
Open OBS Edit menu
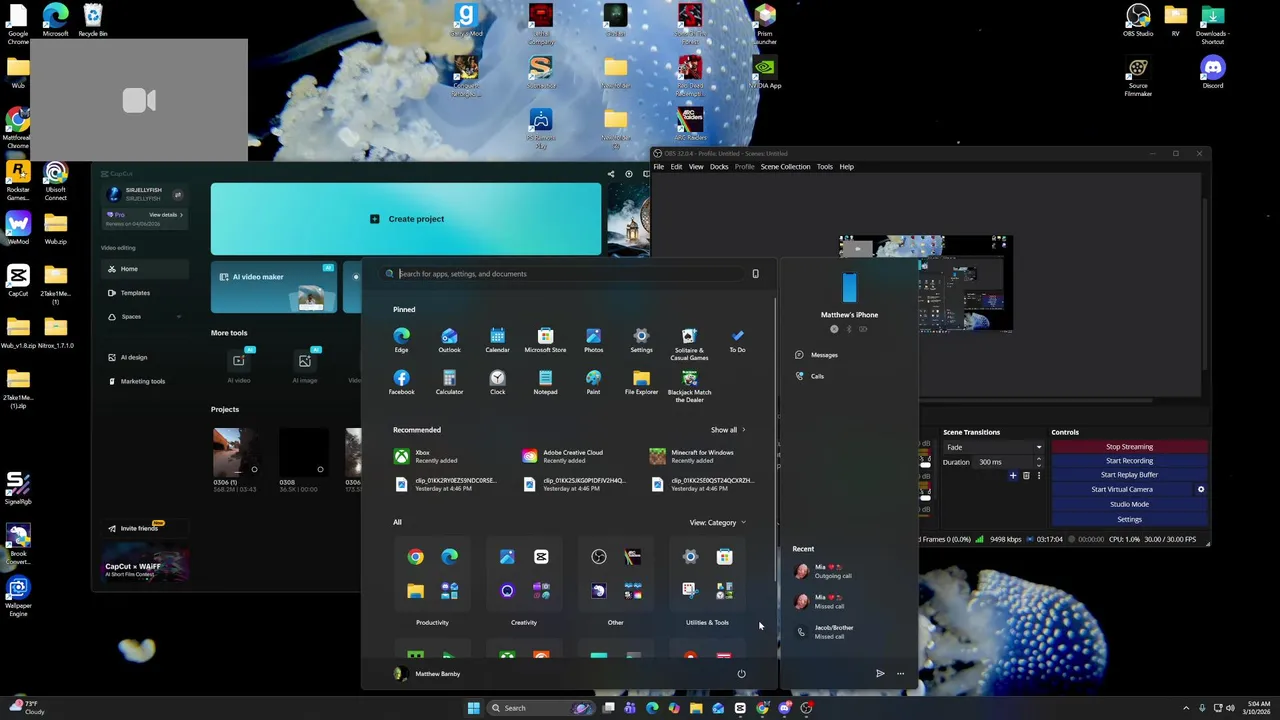coord(676,167)
